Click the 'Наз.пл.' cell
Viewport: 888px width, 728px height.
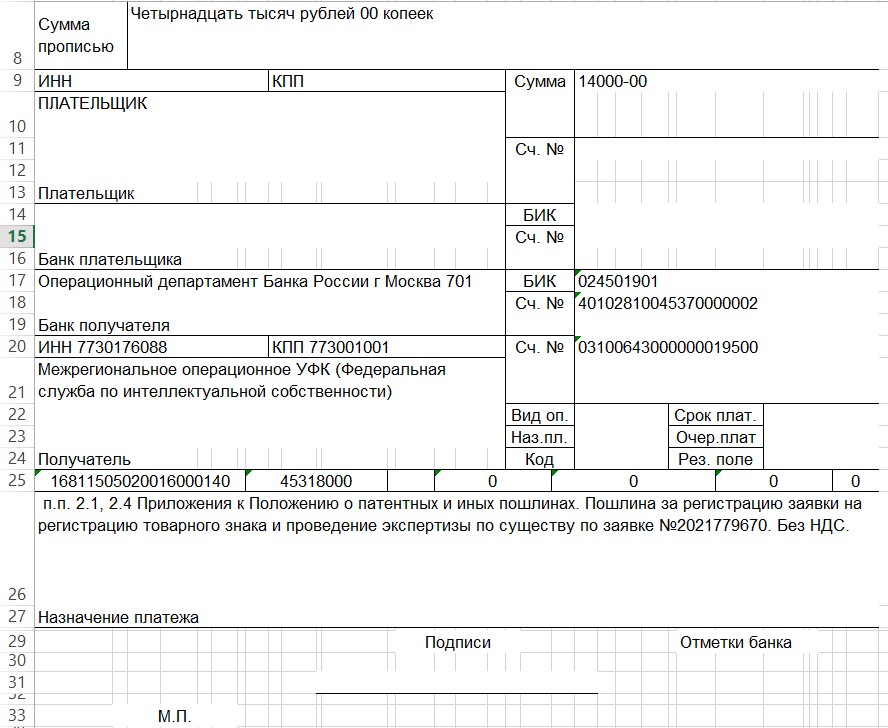click(x=540, y=437)
